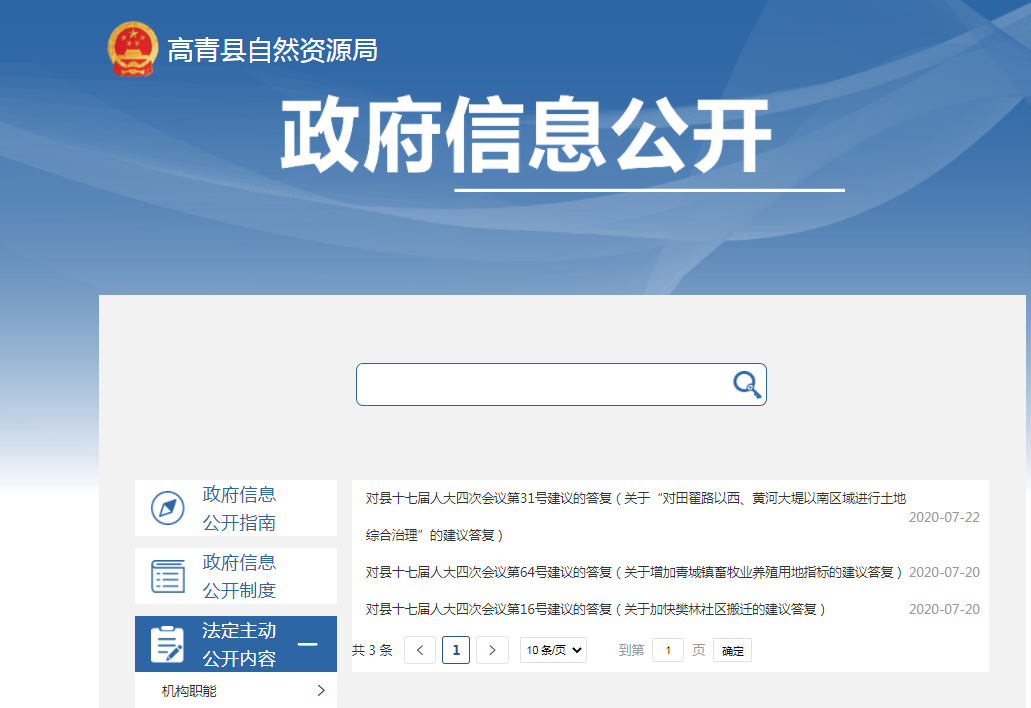
Task: Click the 确定 page jump button
Action: pyautogui.click(x=732, y=651)
